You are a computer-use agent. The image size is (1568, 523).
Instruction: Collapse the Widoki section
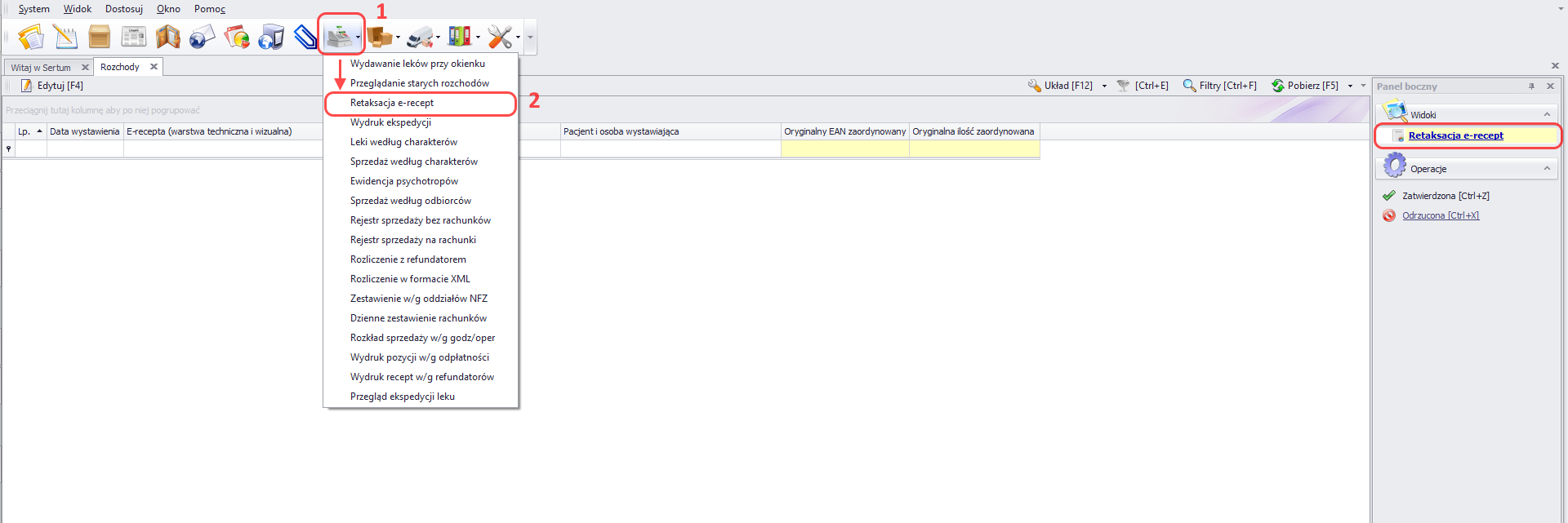[1547, 114]
